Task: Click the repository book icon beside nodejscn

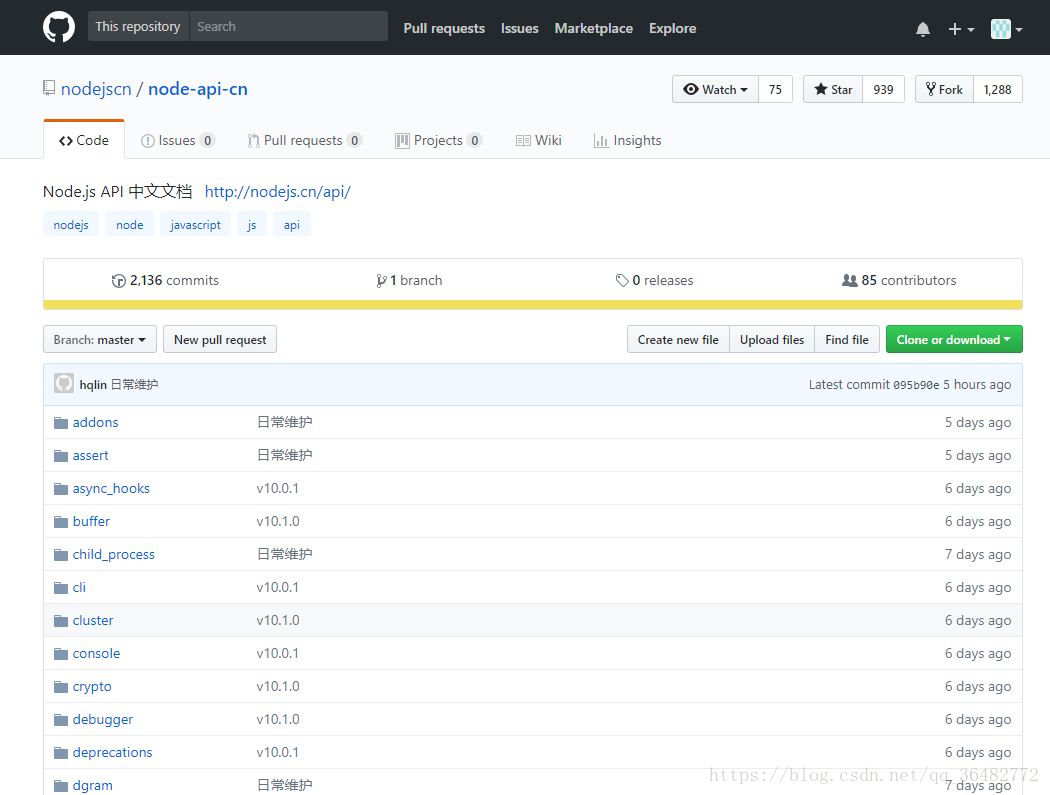Action: coord(49,88)
